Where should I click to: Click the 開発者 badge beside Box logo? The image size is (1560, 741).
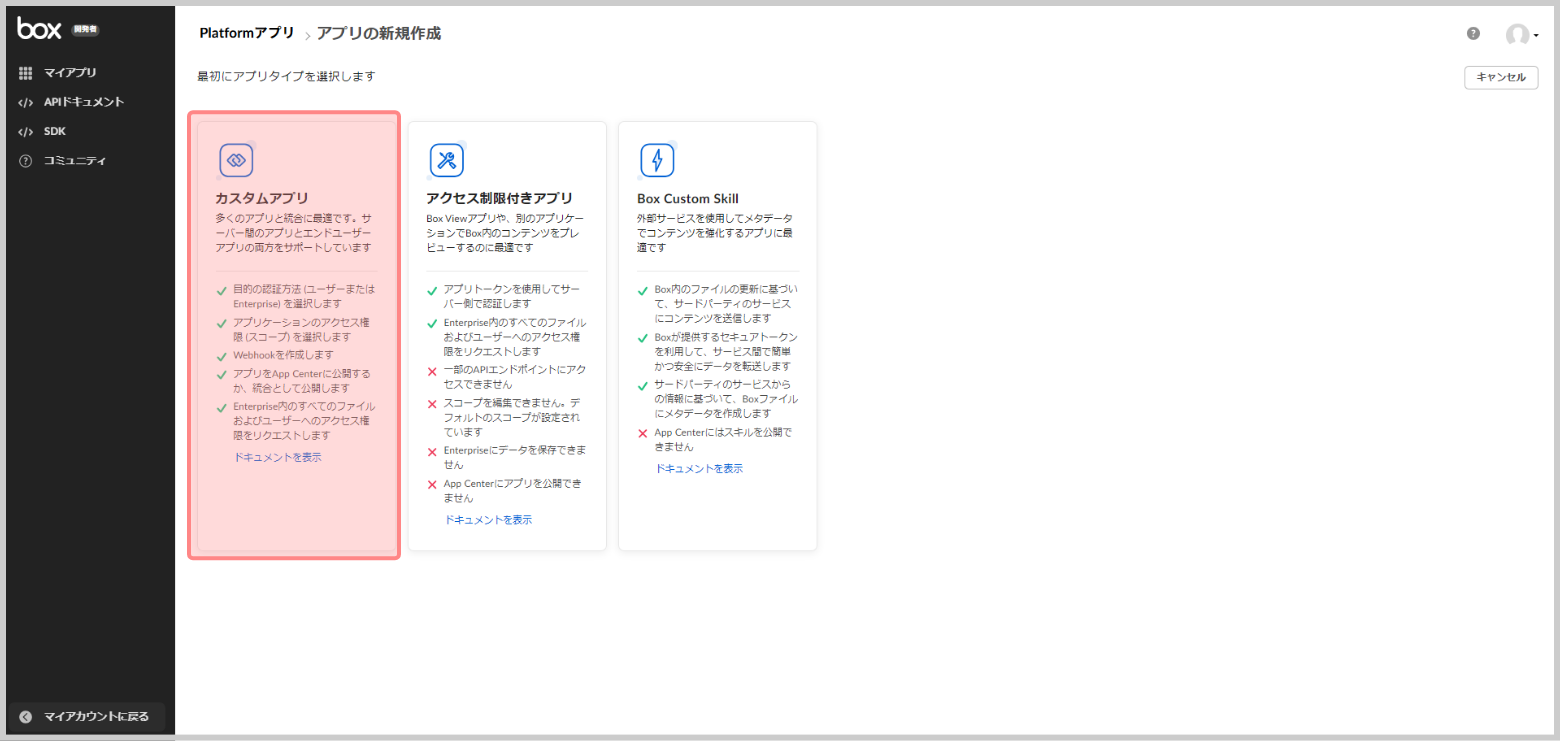pos(85,30)
